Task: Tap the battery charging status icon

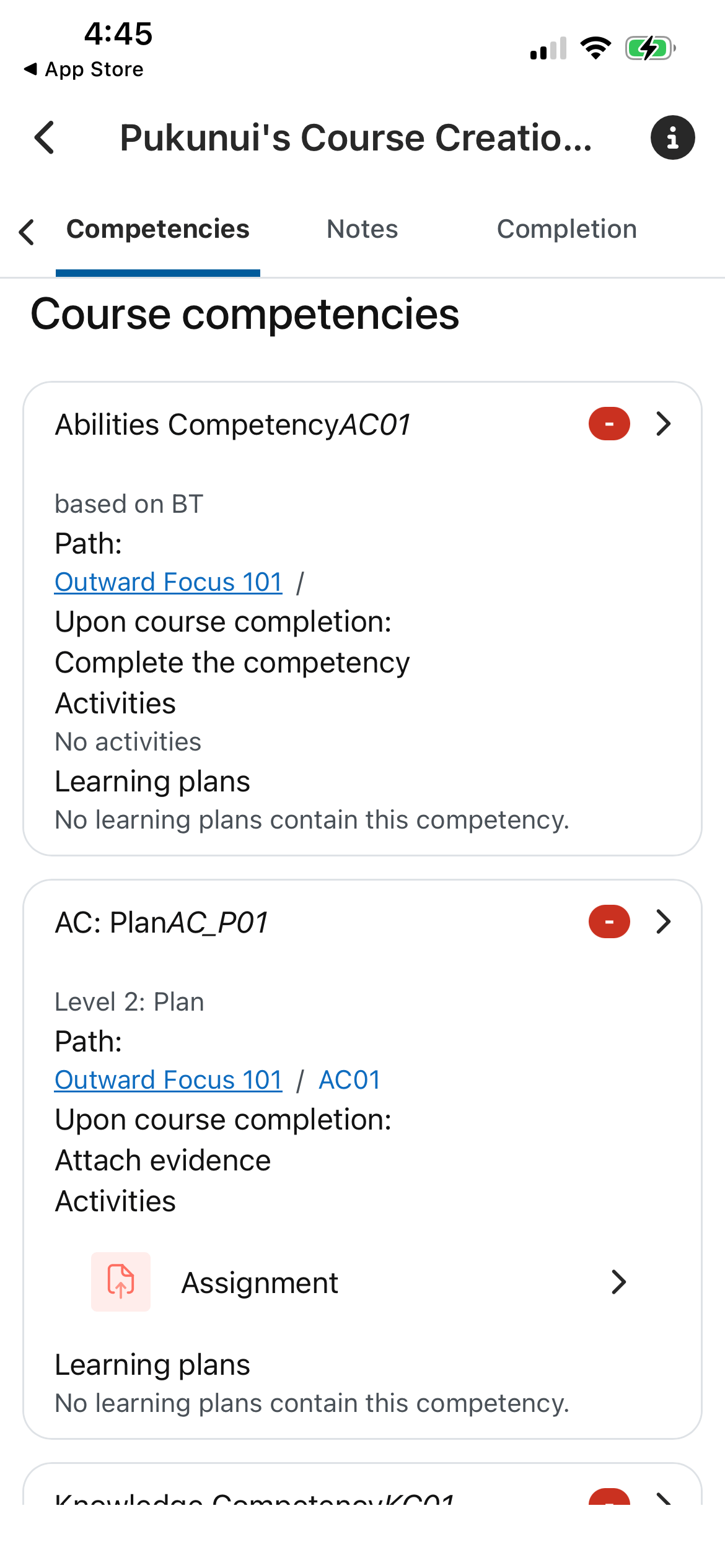Action: pos(649,48)
